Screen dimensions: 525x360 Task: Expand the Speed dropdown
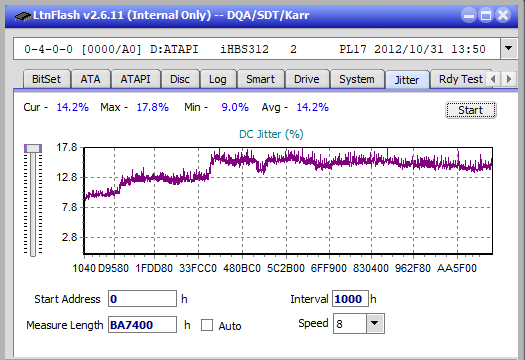click(375, 323)
